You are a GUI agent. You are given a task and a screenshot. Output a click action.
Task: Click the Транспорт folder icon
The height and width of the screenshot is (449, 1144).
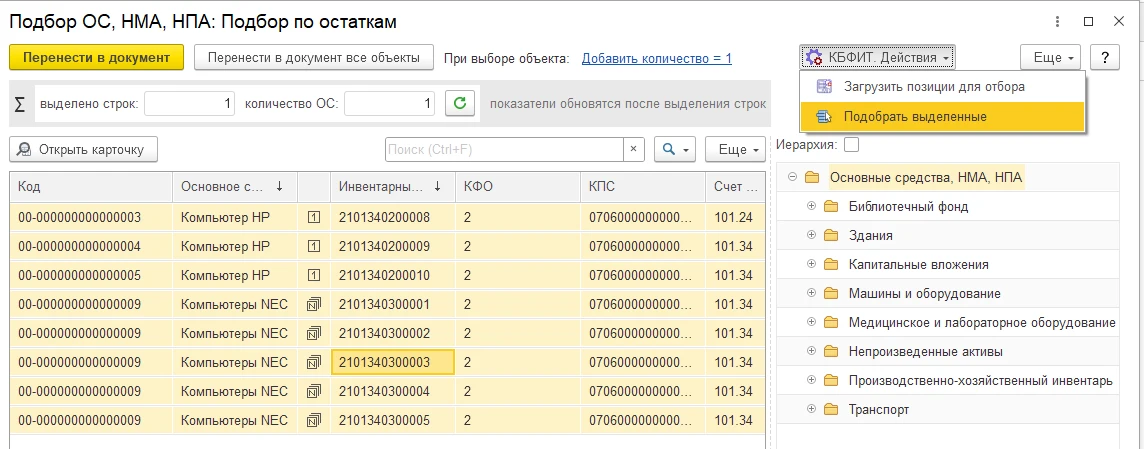[x=830, y=410]
